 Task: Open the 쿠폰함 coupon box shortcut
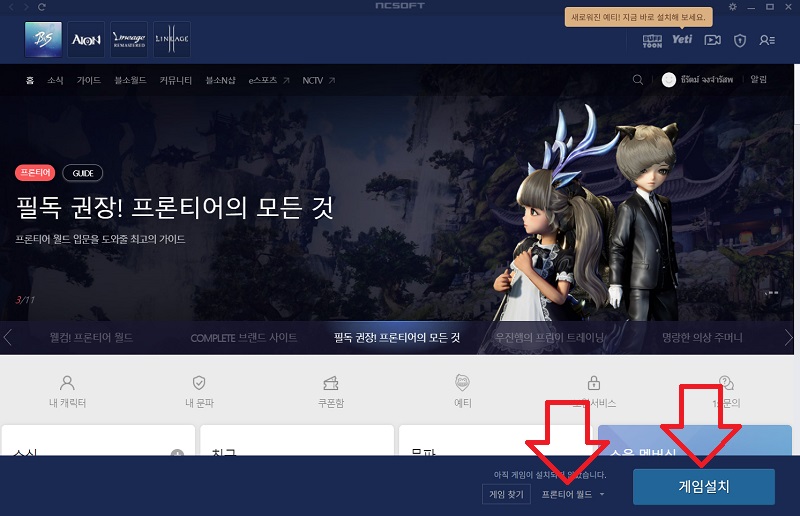click(x=331, y=391)
